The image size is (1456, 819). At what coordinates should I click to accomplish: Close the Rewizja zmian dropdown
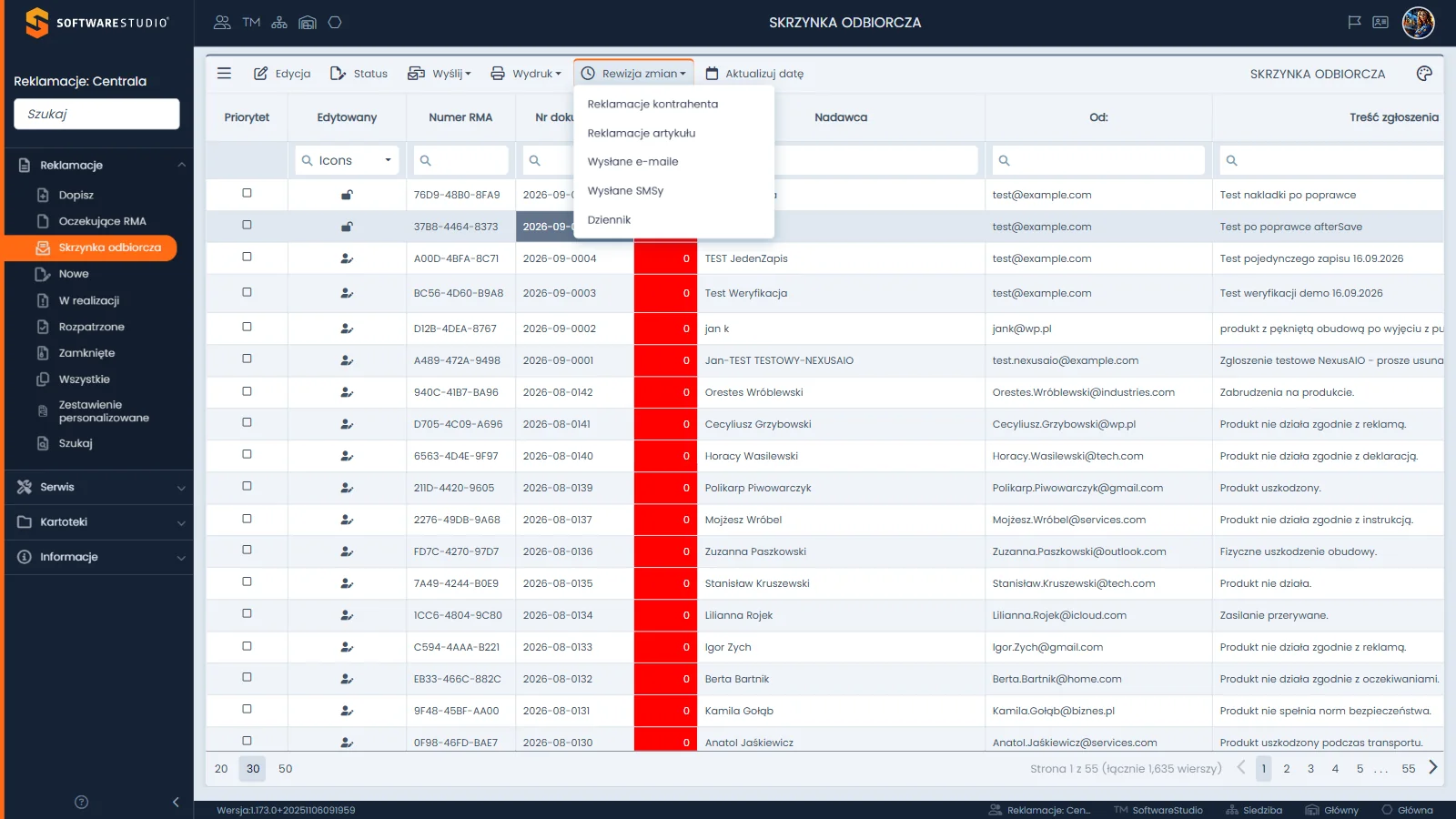click(x=633, y=74)
